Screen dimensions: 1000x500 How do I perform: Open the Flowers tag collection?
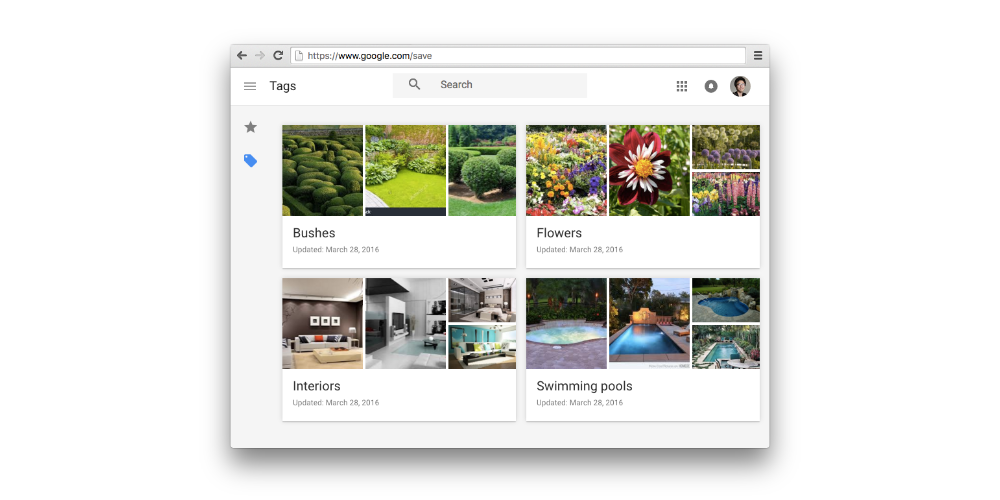tap(559, 233)
